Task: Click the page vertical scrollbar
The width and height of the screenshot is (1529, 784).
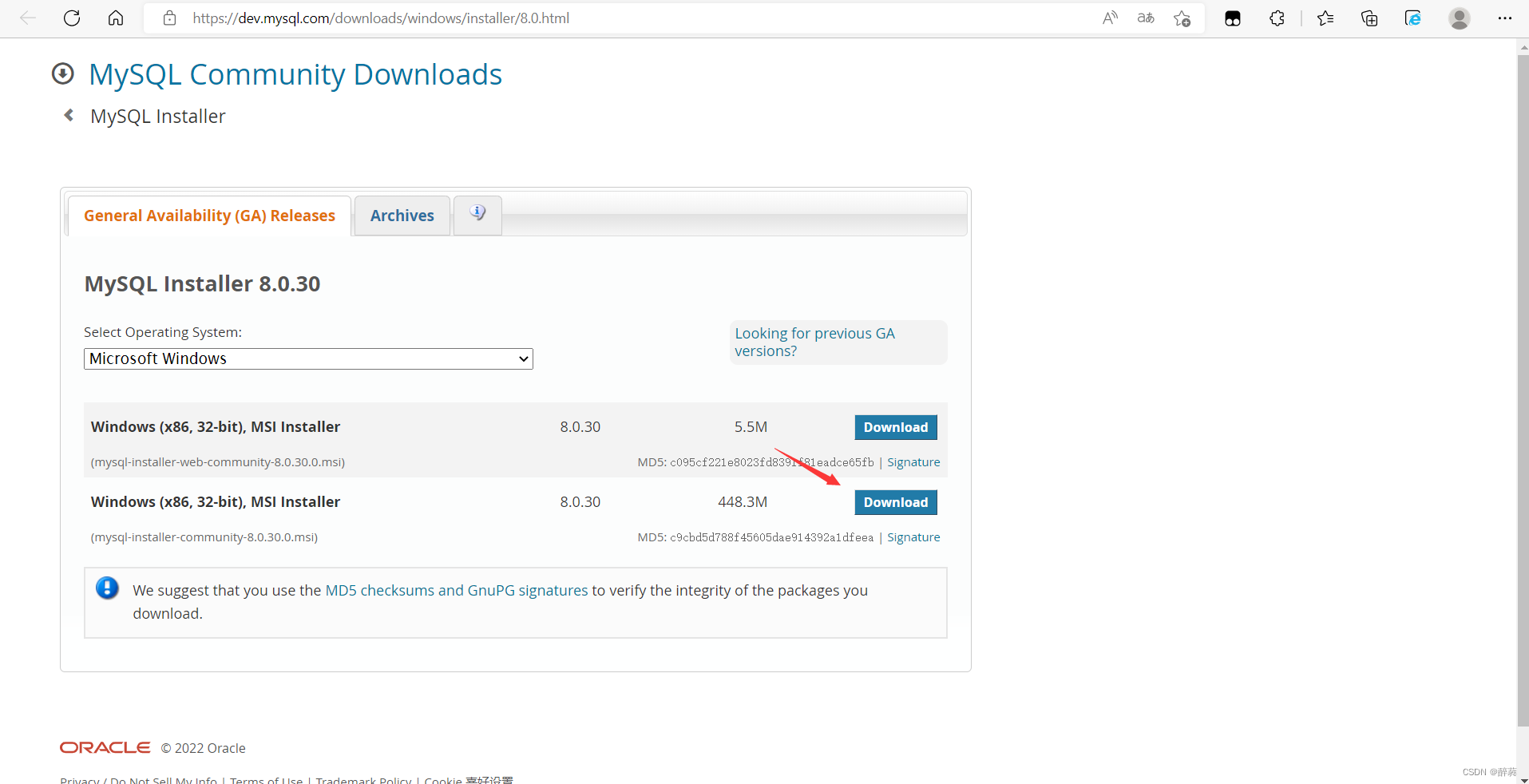Action: pos(1523,390)
